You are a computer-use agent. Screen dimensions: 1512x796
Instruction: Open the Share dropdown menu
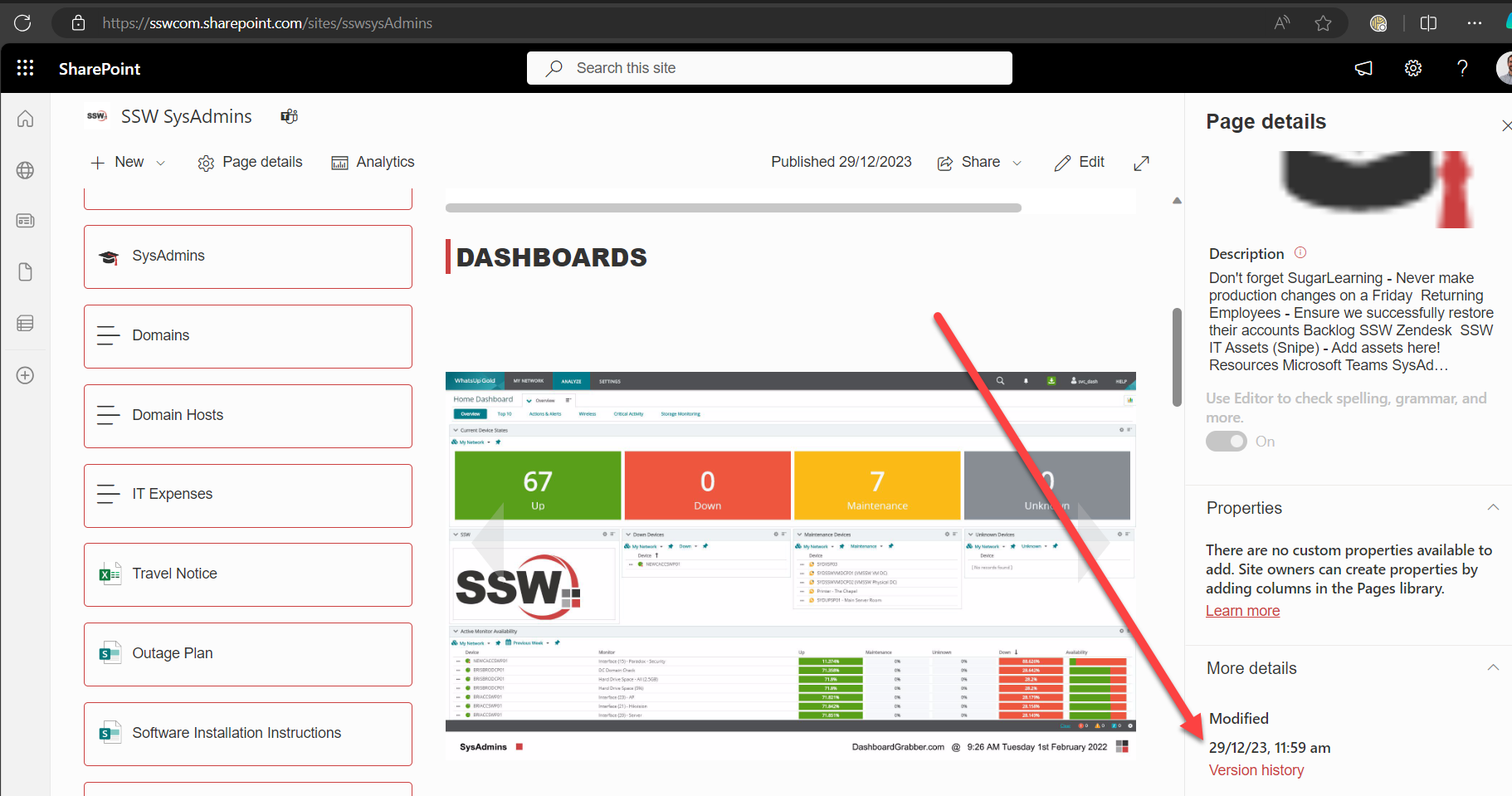click(980, 163)
